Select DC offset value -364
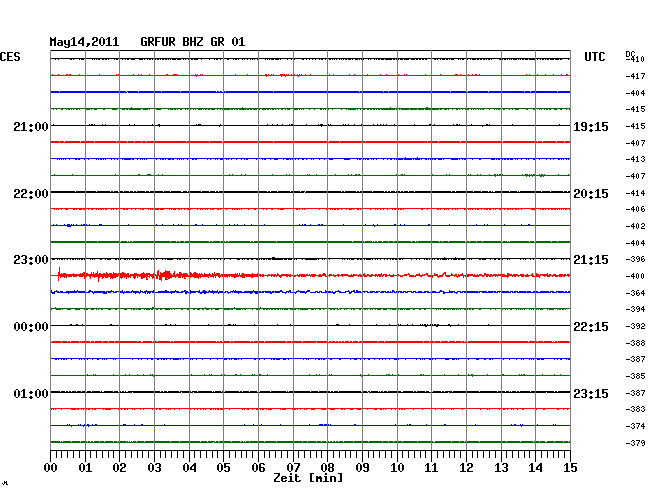Image resolution: width=650 pixels, height=494 pixels. (x=635, y=293)
